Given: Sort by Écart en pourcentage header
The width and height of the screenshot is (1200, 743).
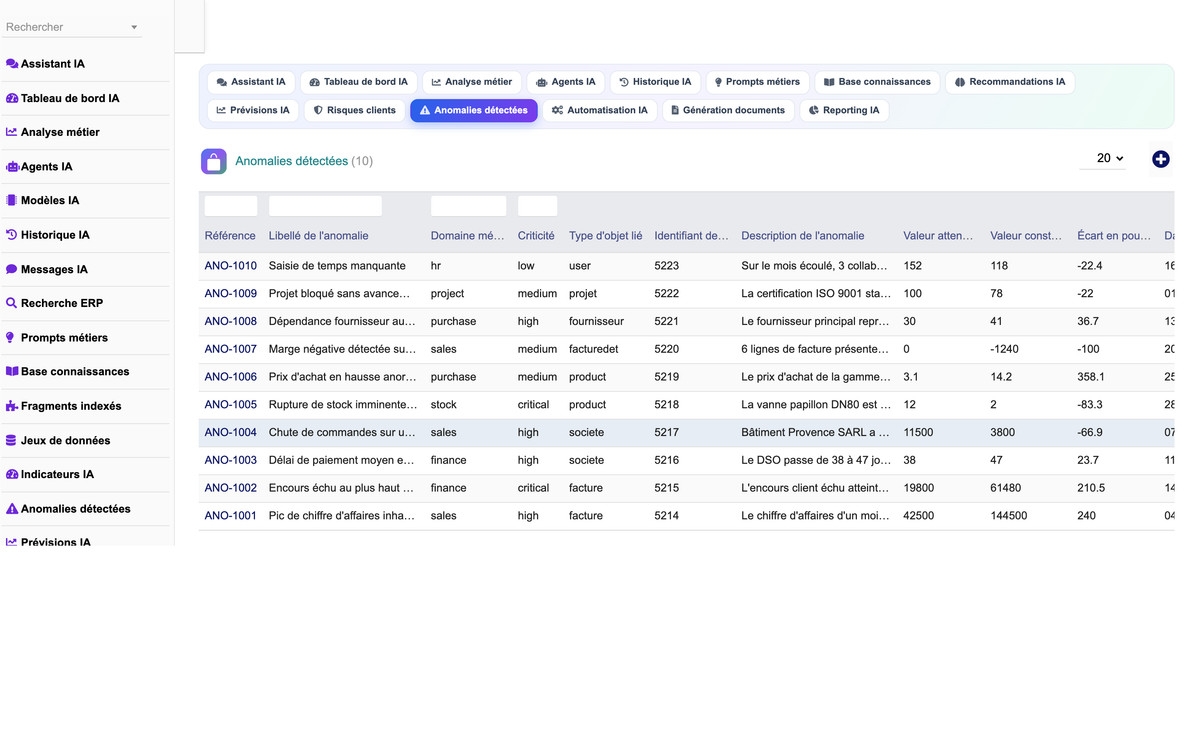Looking at the screenshot, I should [x=1114, y=236].
